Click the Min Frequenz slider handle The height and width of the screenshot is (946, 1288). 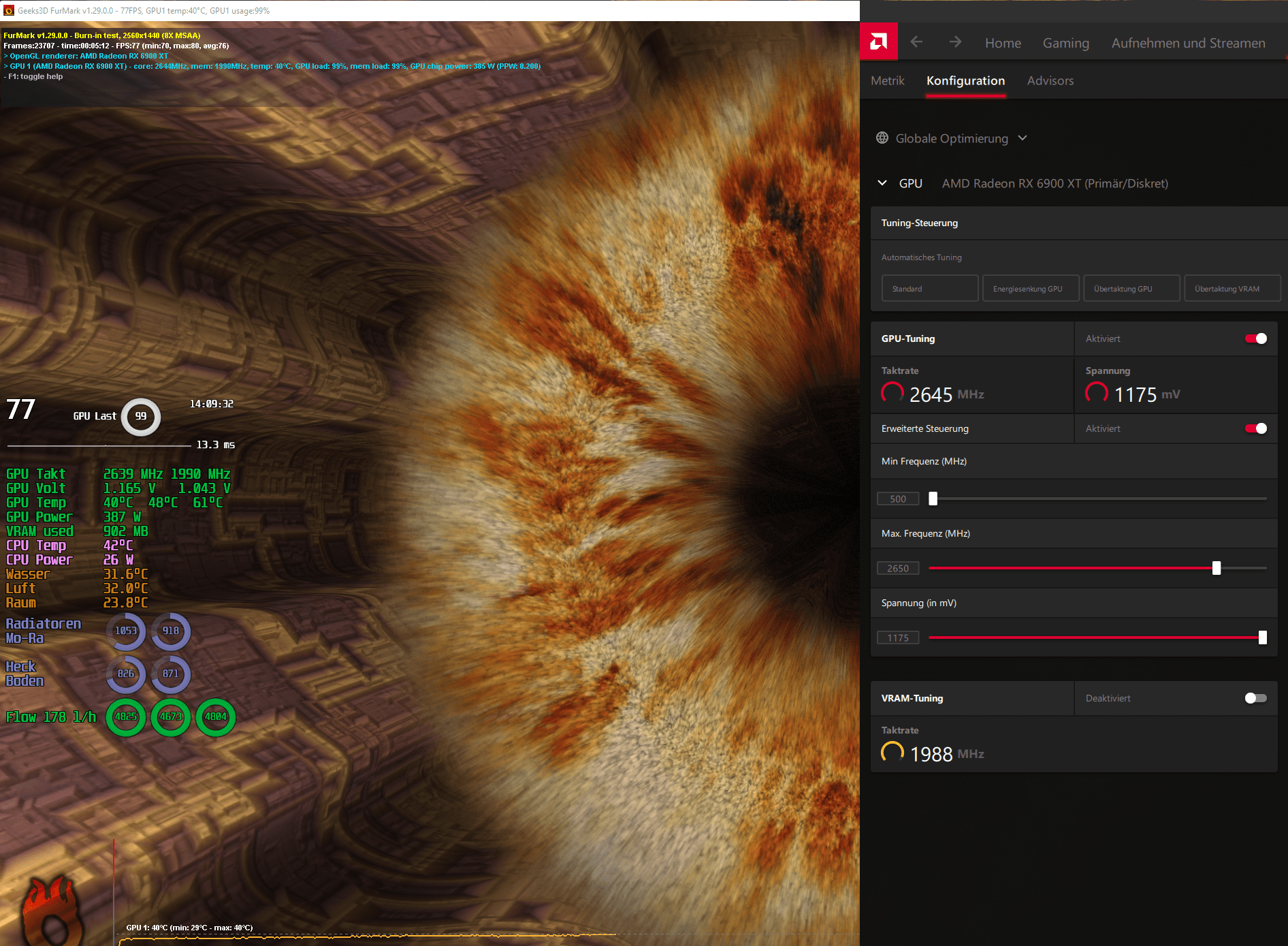pos(933,499)
